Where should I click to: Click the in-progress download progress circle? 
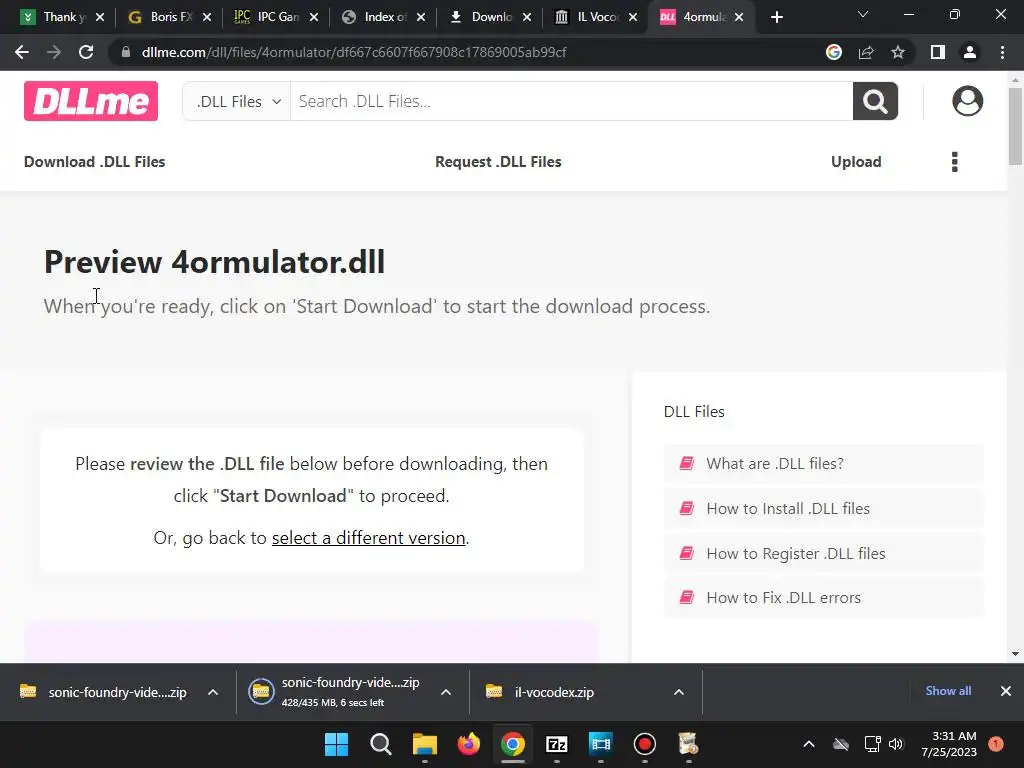(x=261, y=692)
